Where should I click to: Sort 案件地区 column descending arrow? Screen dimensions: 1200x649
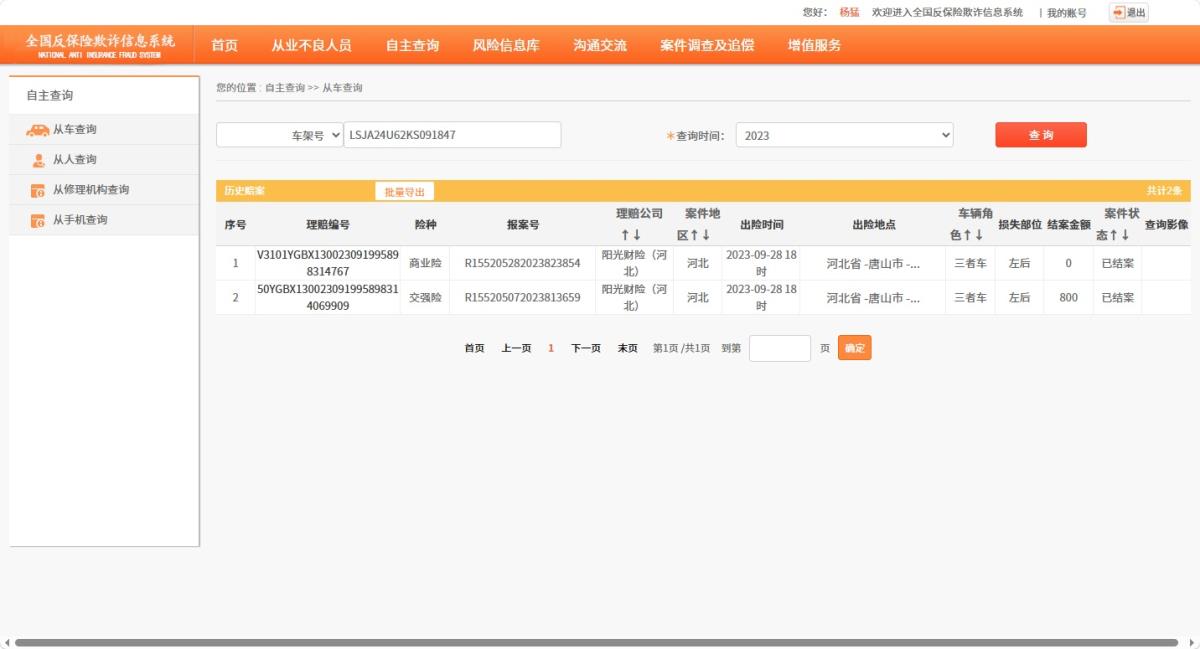[x=705, y=235]
